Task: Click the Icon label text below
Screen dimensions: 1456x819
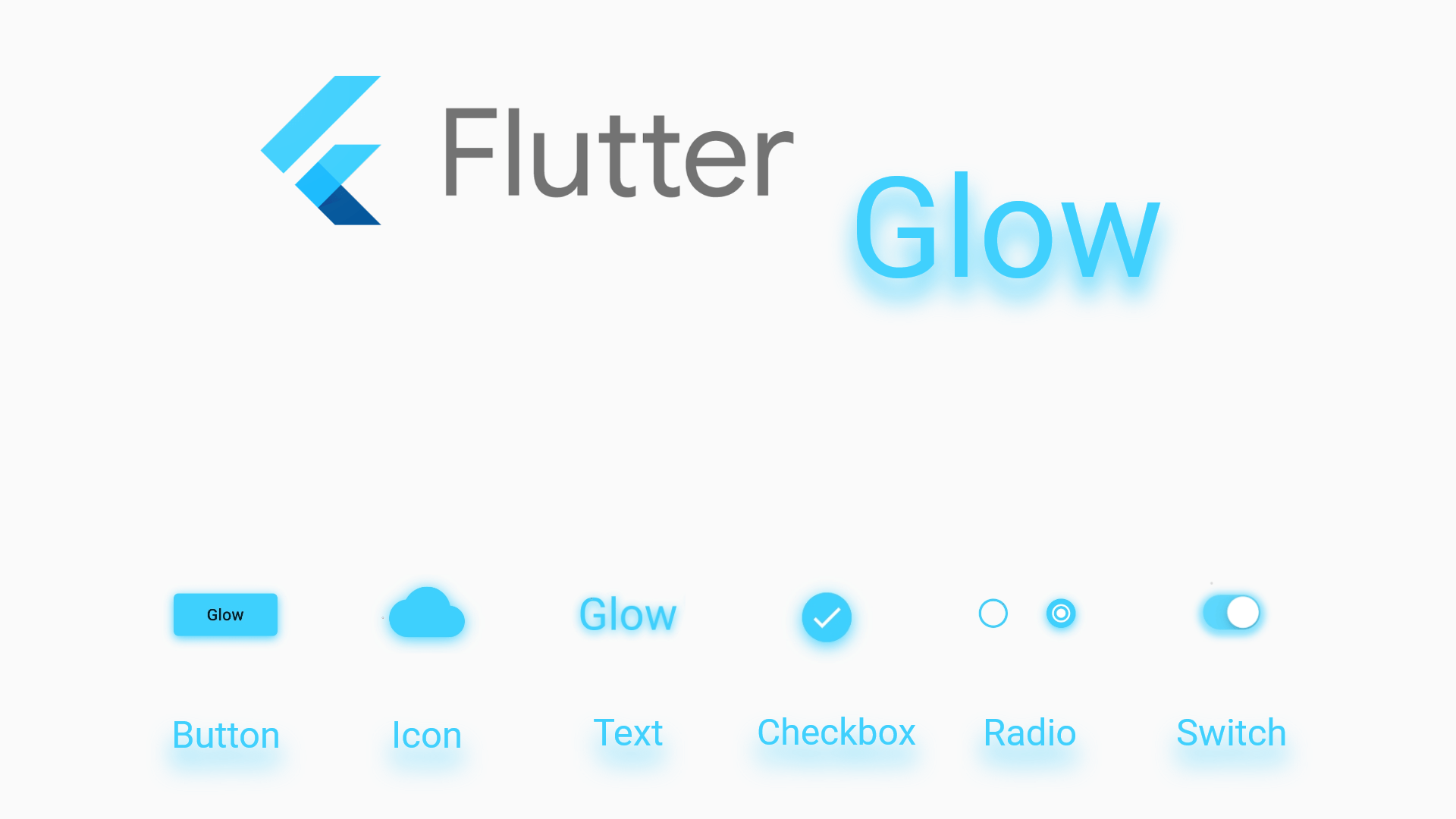Action: [427, 735]
